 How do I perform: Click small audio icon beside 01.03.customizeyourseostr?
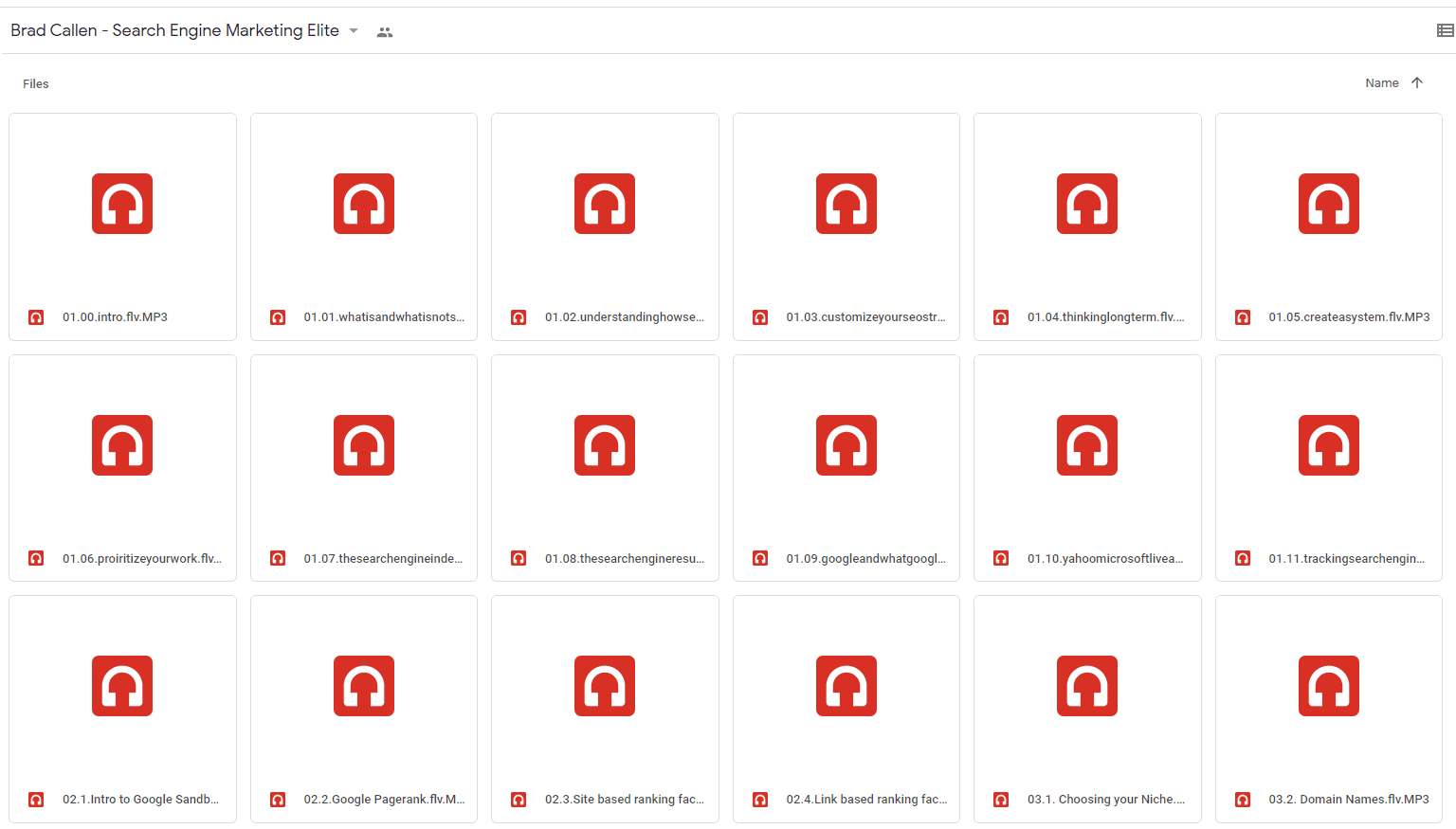click(x=760, y=317)
